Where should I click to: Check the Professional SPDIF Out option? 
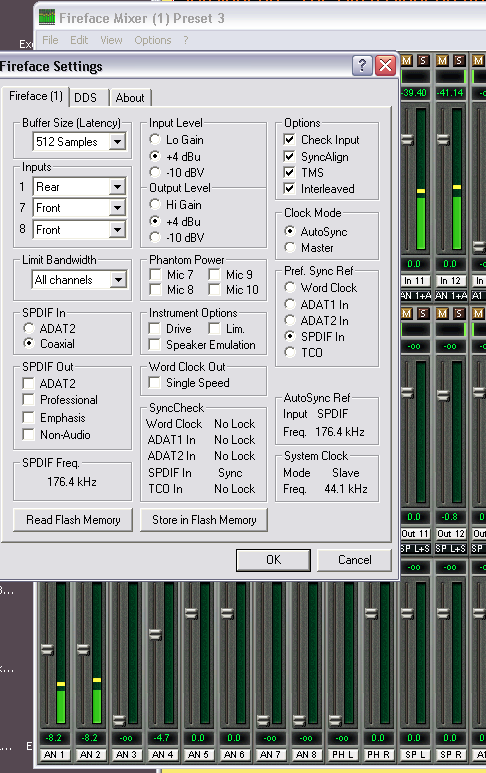(x=29, y=399)
